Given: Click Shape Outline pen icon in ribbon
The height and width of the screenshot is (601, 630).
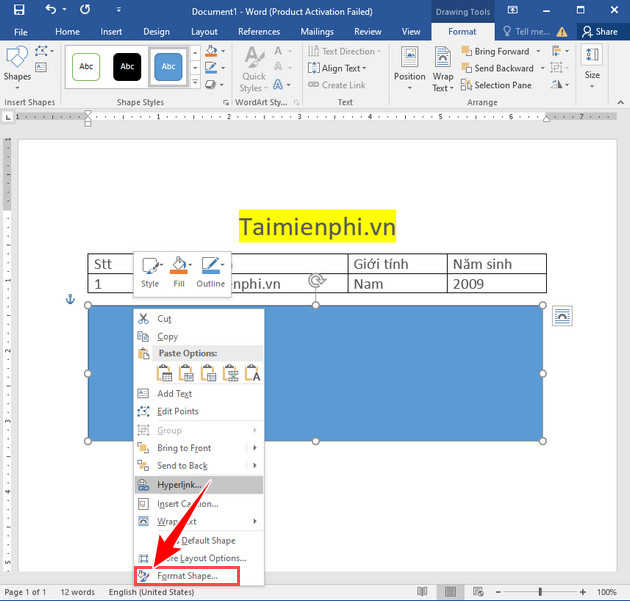Looking at the screenshot, I should click(211, 68).
